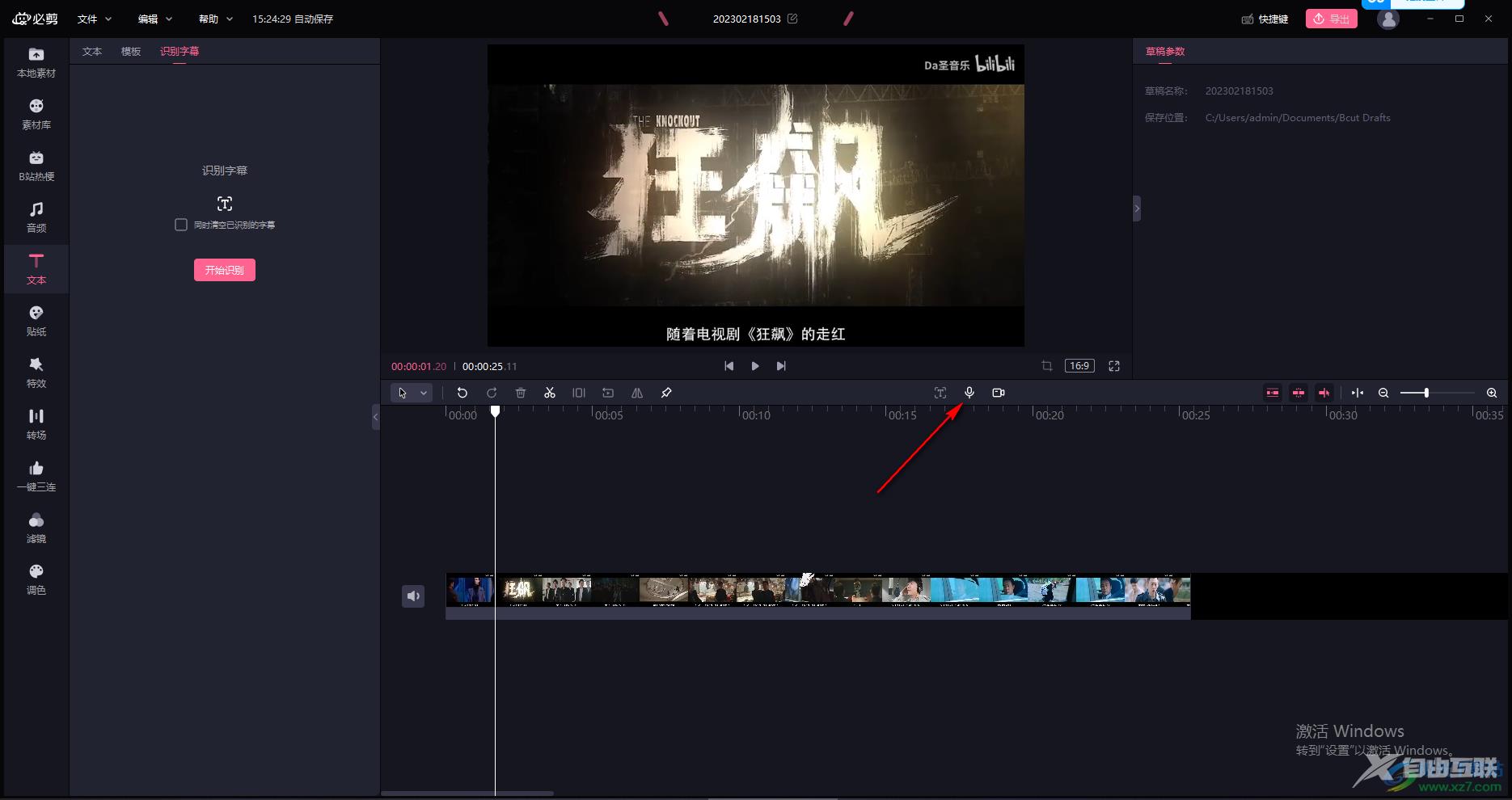The width and height of the screenshot is (1512, 800).
Task: Click the save path C:/Users/admin/Documents/Bcut Drafts
Action: [x=1298, y=117]
